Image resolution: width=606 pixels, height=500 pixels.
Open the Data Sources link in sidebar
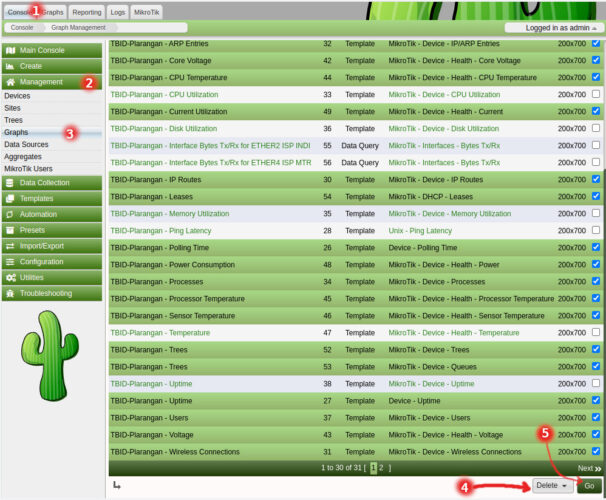point(25,145)
